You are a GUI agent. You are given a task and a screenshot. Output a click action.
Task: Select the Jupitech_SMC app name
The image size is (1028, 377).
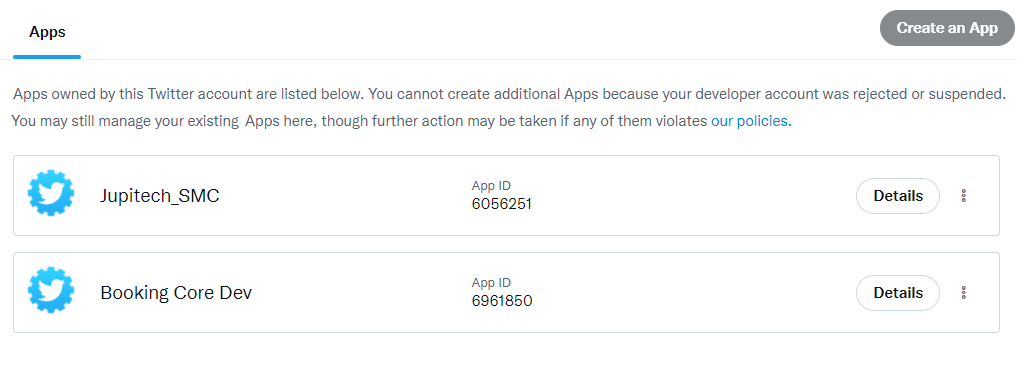(x=159, y=195)
